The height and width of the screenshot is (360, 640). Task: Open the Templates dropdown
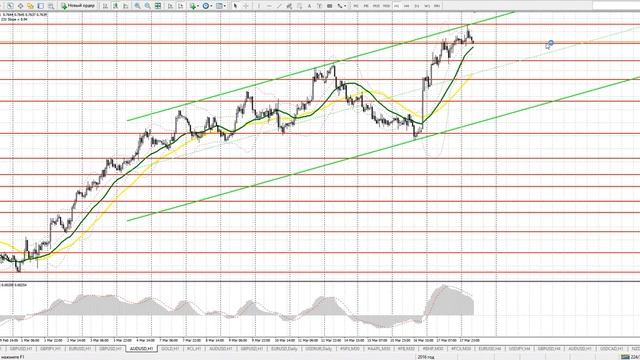point(220,6)
